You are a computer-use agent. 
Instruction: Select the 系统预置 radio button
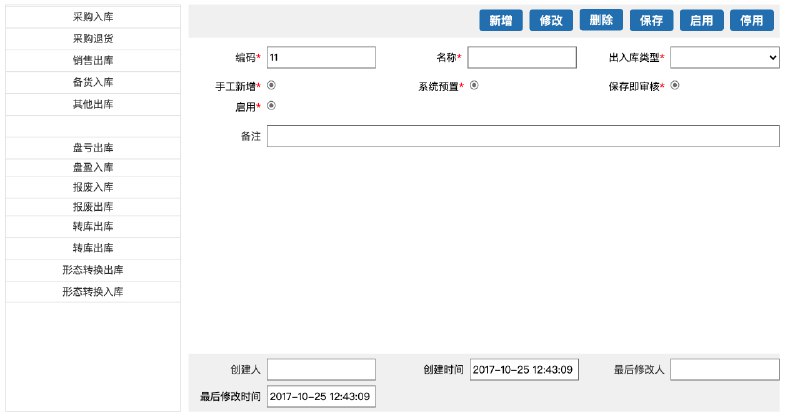pos(474,85)
